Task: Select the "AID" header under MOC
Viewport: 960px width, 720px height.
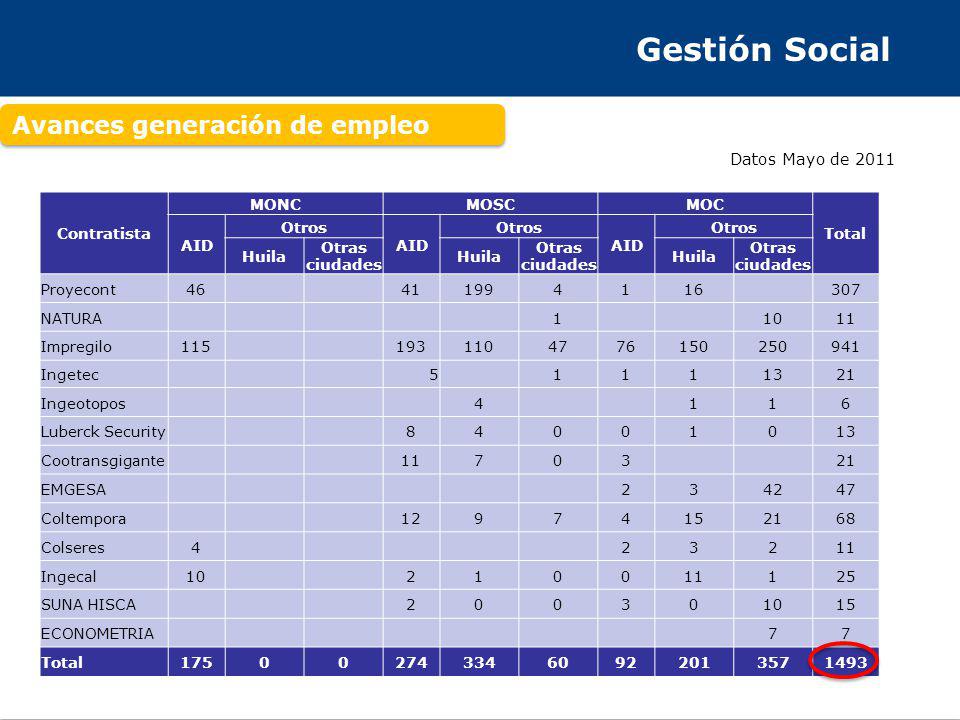Action: pyautogui.click(x=626, y=246)
